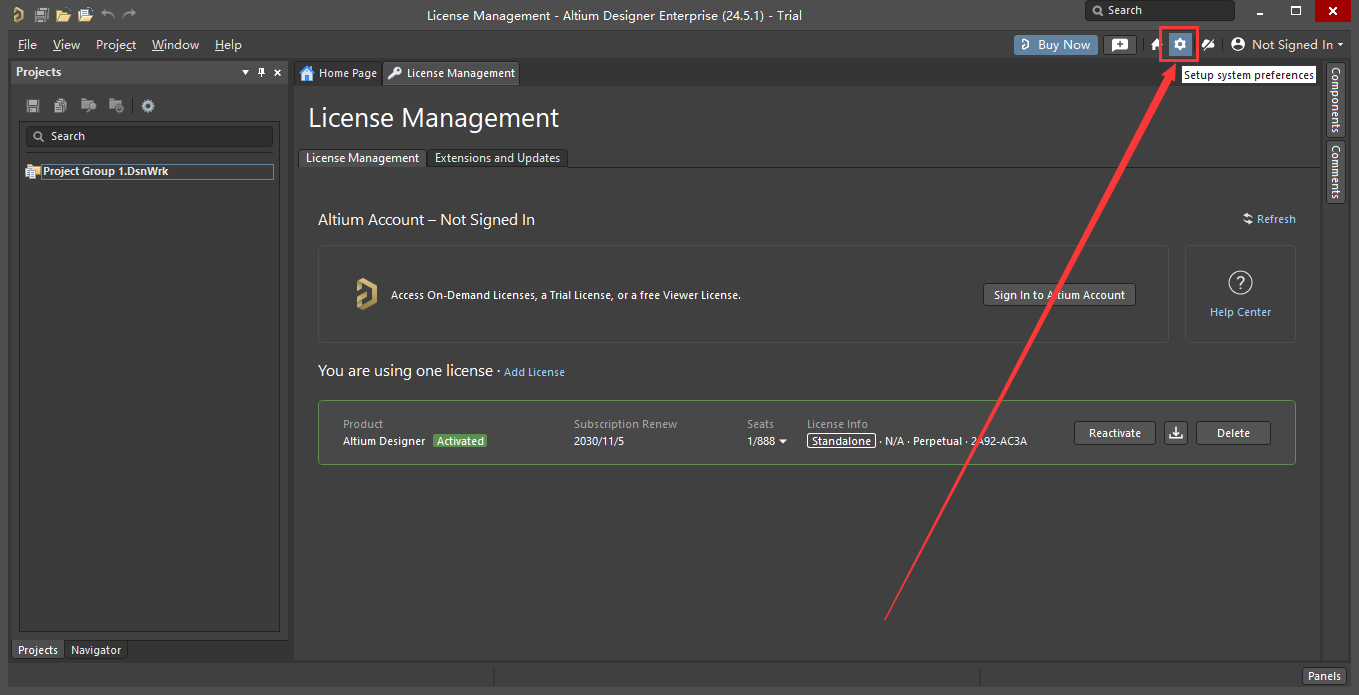Switch to the Navigator tab
This screenshot has width=1359, height=695.
click(96, 650)
